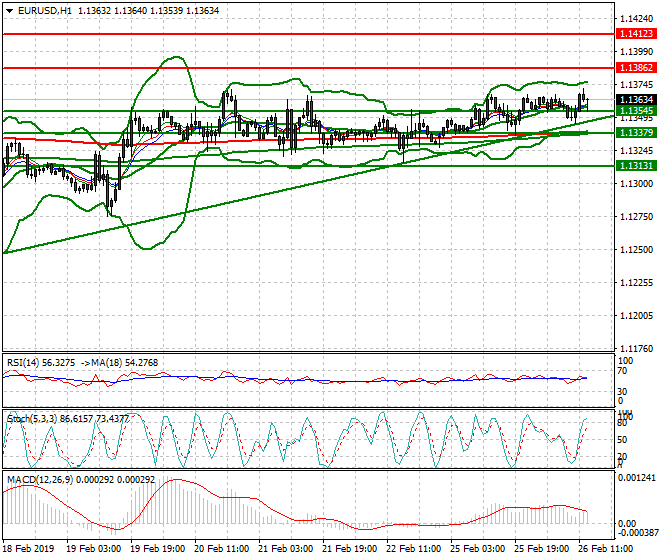Select the EURUSD,H1 chart title text
The height and width of the screenshot is (560, 660).
45,11
